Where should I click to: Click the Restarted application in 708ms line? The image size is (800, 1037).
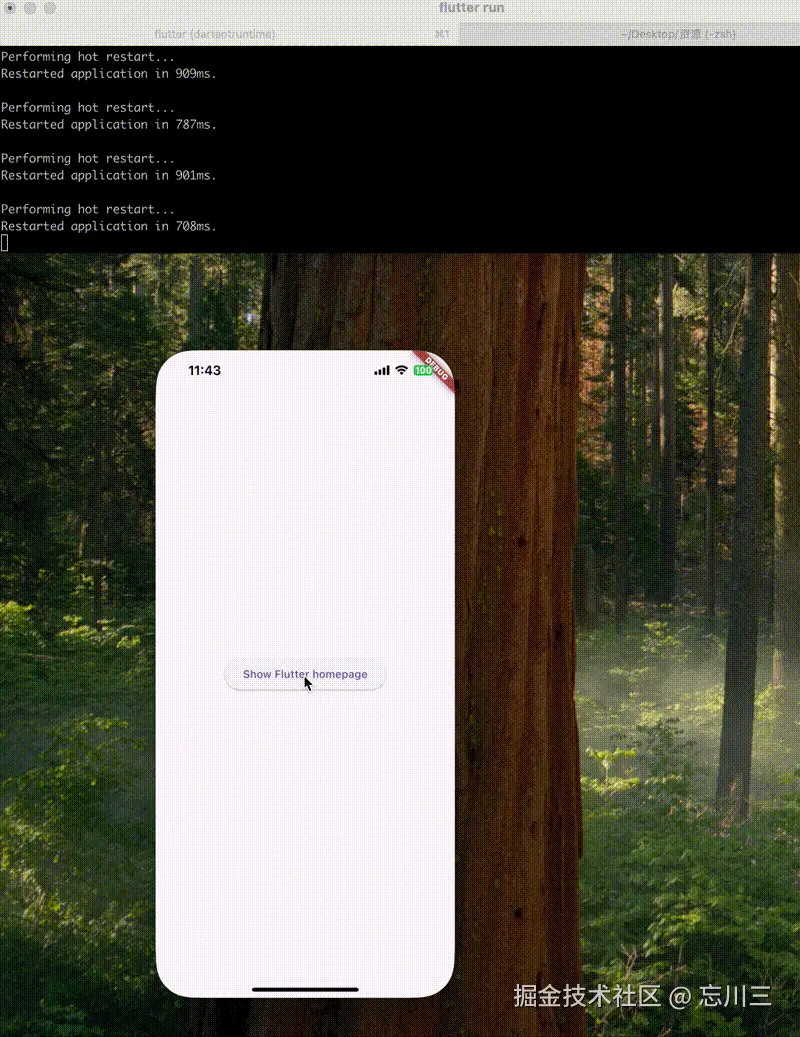click(x=108, y=226)
